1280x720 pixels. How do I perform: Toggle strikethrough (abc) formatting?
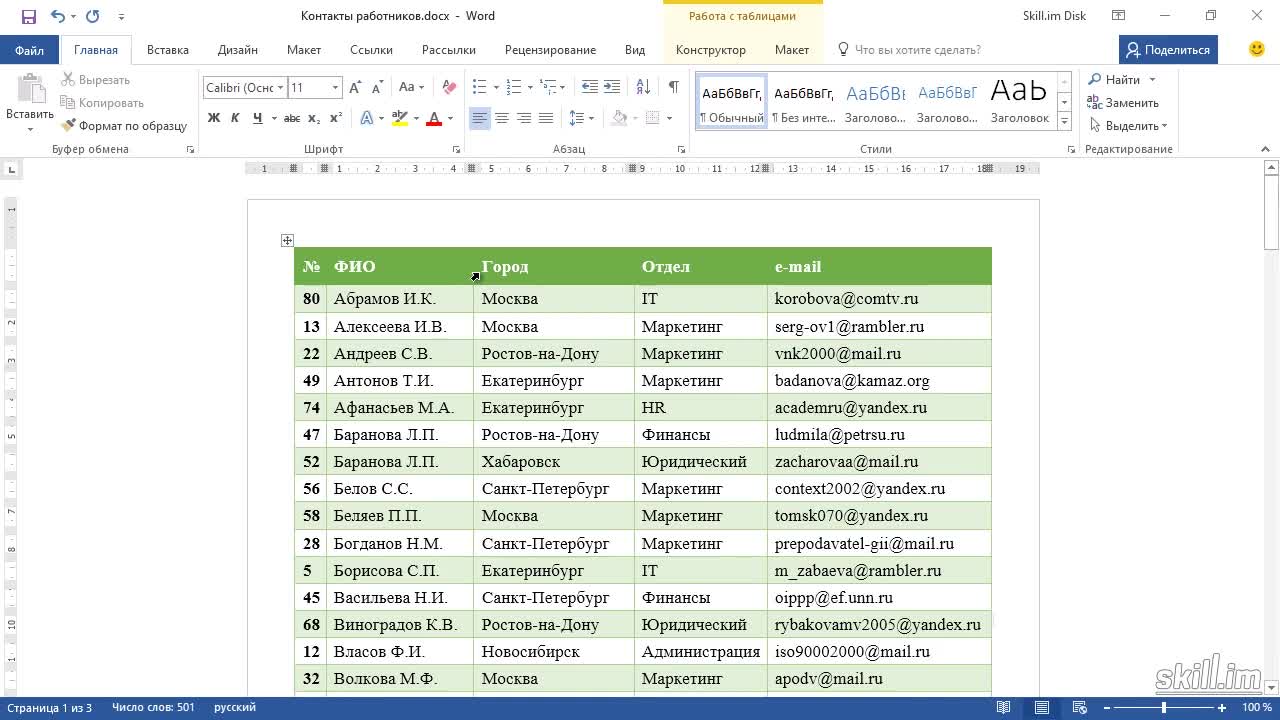pos(292,118)
